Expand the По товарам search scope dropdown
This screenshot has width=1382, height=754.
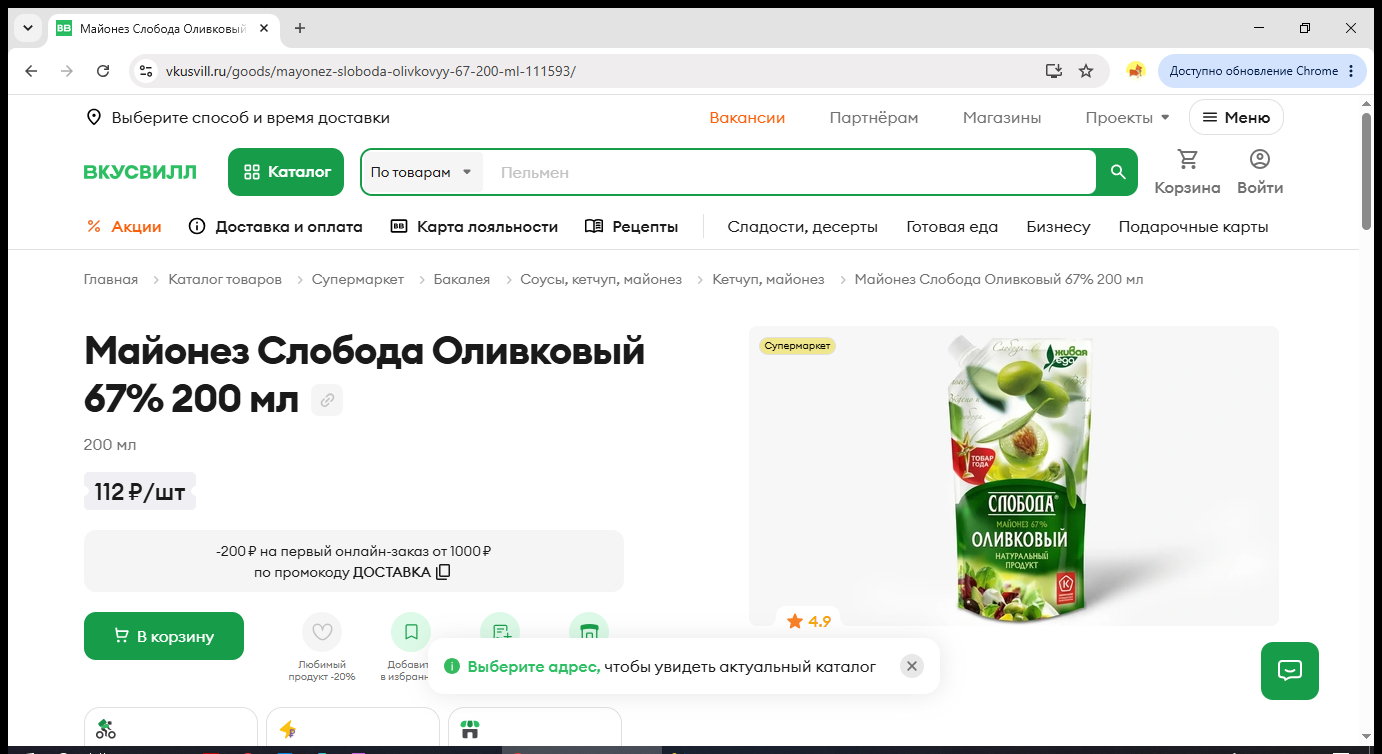(421, 172)
